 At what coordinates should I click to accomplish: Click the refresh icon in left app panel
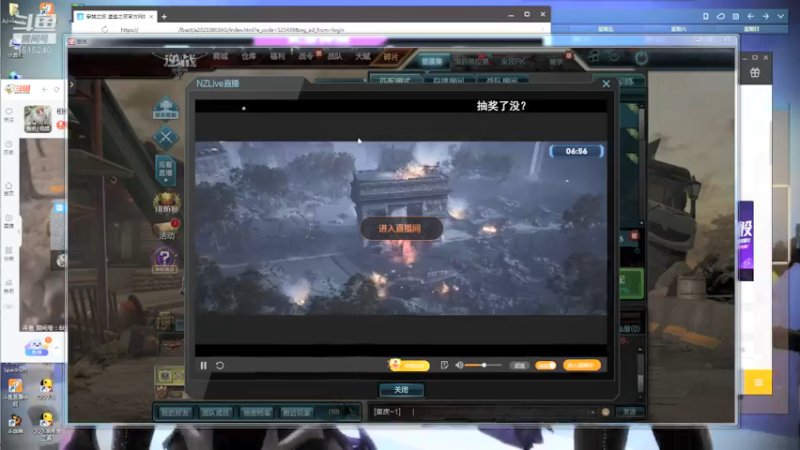pyautogui.click(x=57, y=89)
